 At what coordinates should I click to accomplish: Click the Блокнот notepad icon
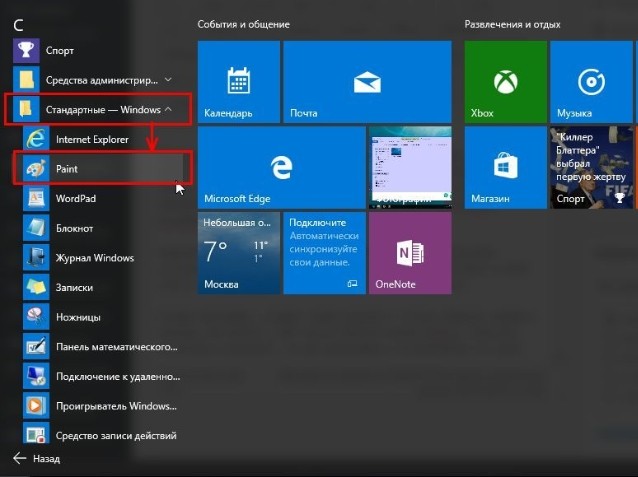coord(36,228)
